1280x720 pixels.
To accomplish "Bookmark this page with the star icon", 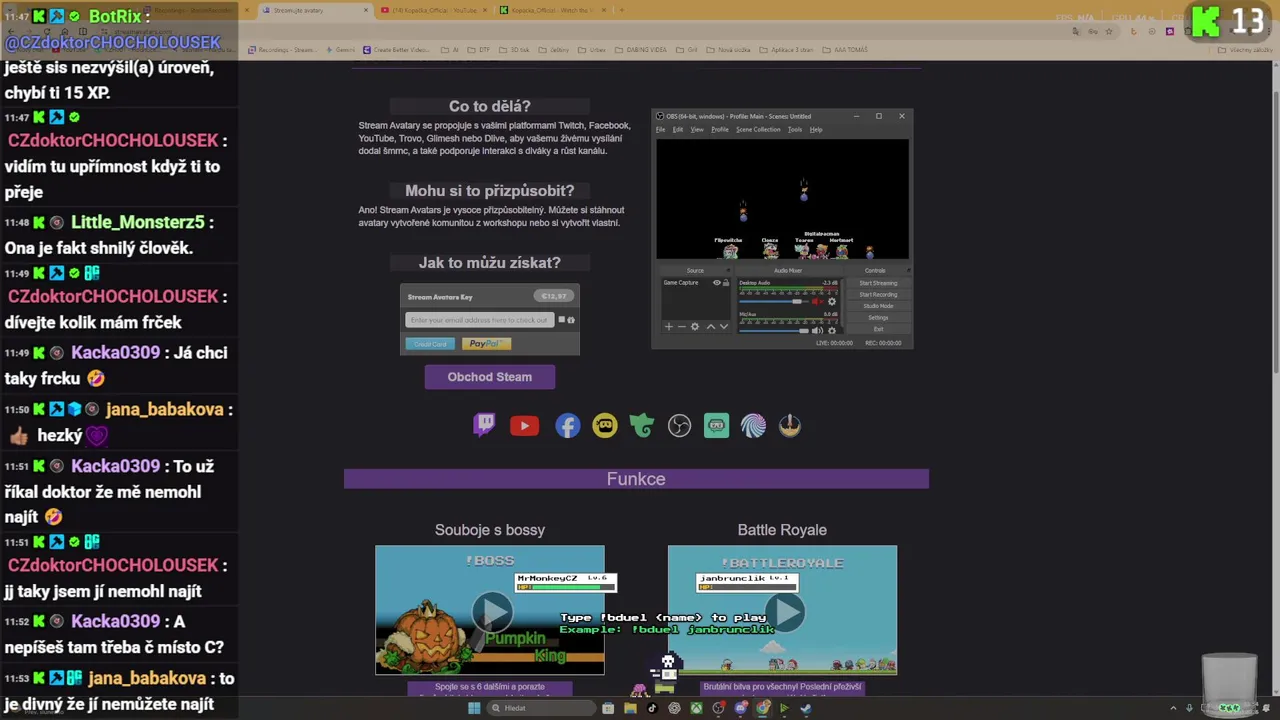I will [1109, 32].
